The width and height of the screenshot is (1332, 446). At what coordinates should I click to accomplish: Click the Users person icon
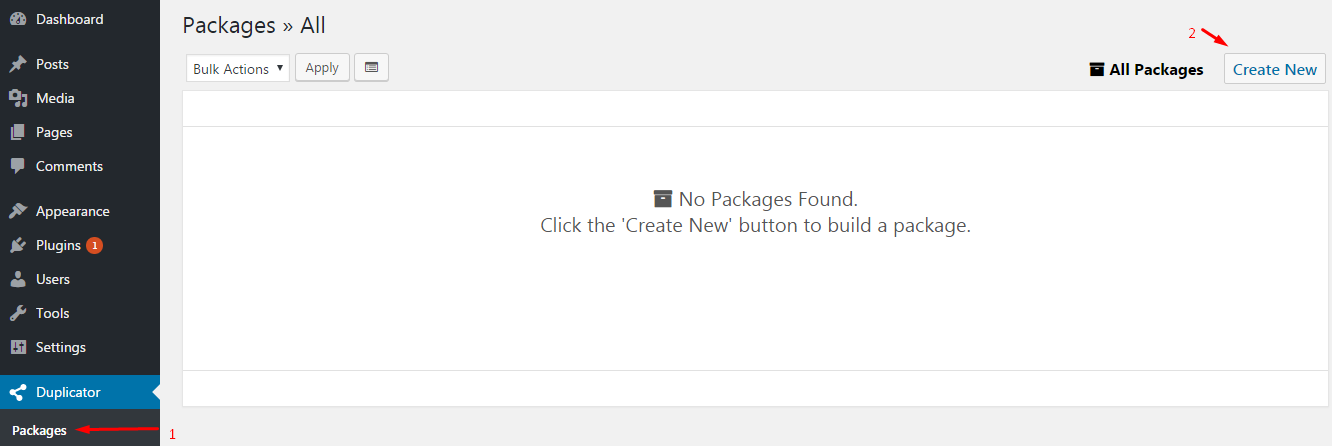tap(18, 280)
